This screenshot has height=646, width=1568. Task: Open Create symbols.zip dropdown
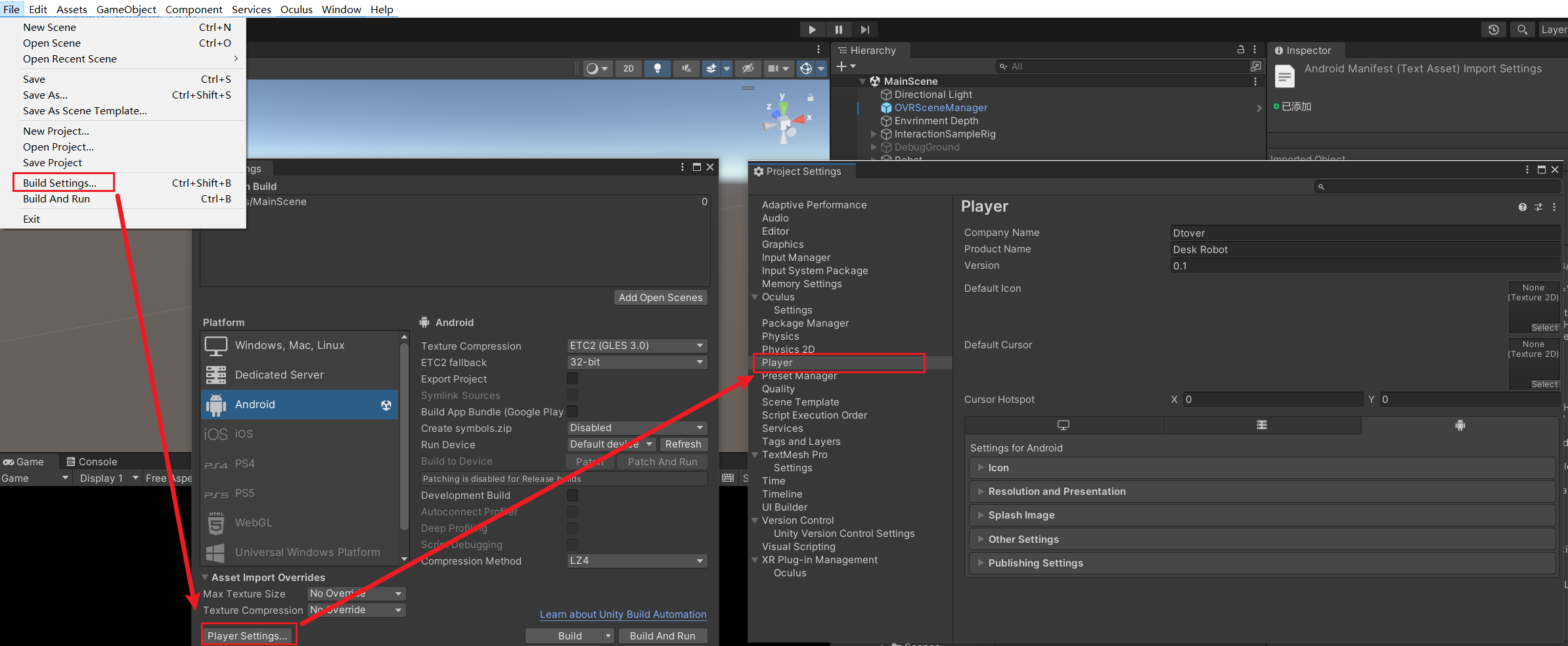637,428
